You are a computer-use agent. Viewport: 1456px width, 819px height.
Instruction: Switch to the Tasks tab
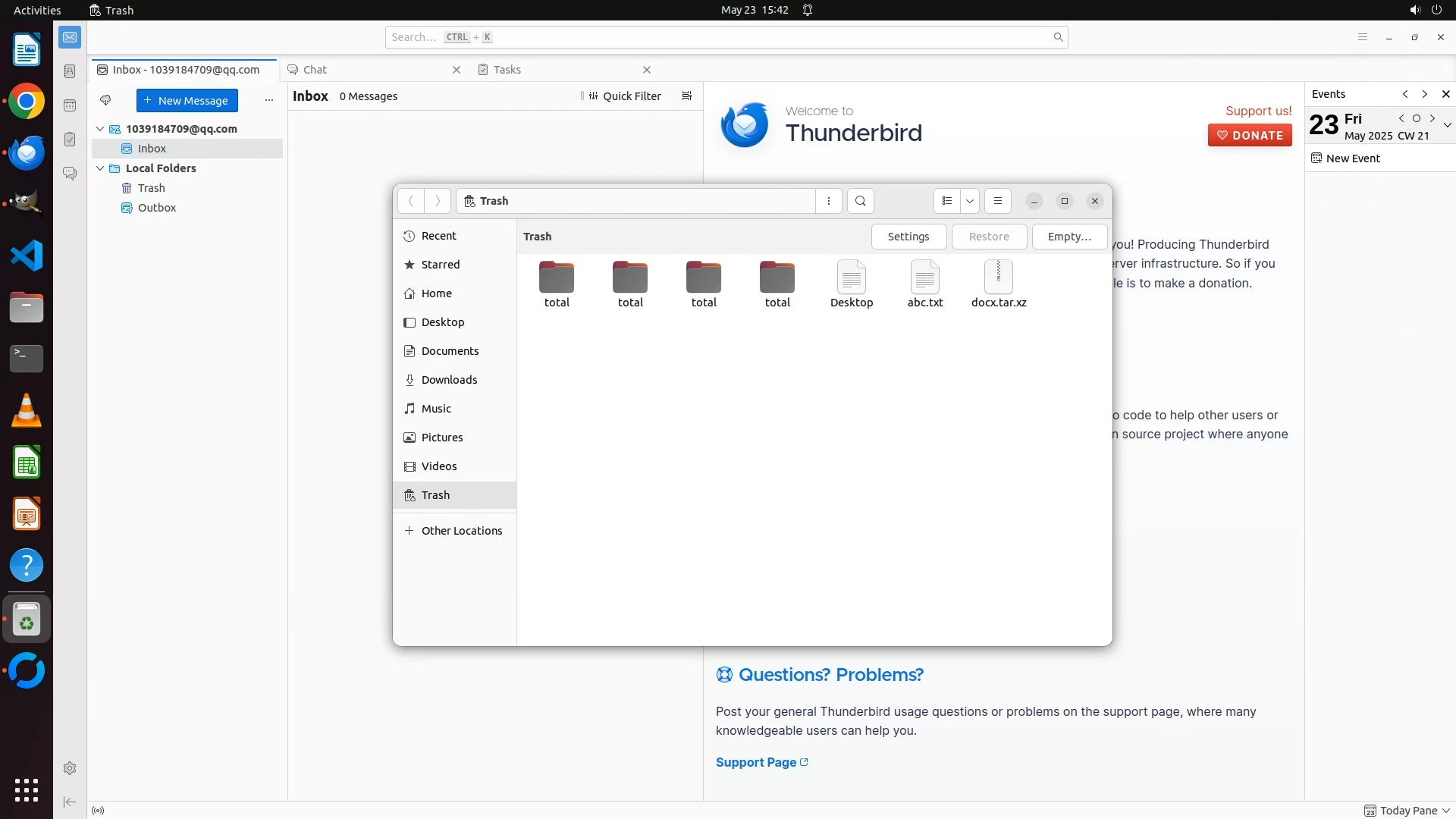(507, 70)
